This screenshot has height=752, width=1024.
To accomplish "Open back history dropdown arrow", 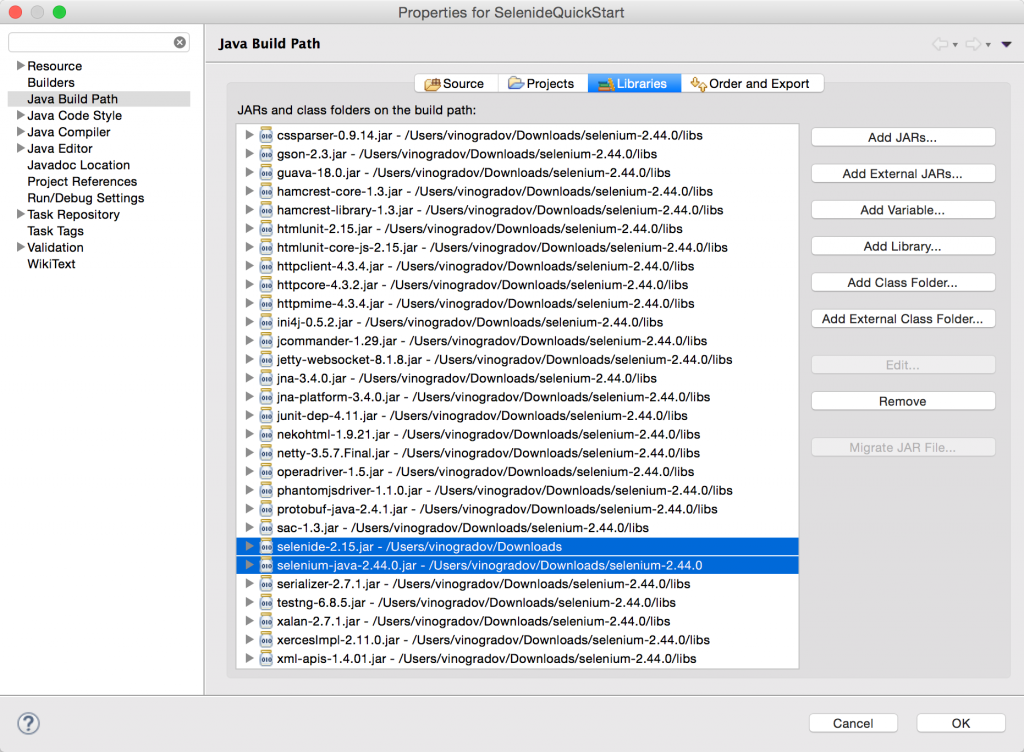I will point(955,45).
